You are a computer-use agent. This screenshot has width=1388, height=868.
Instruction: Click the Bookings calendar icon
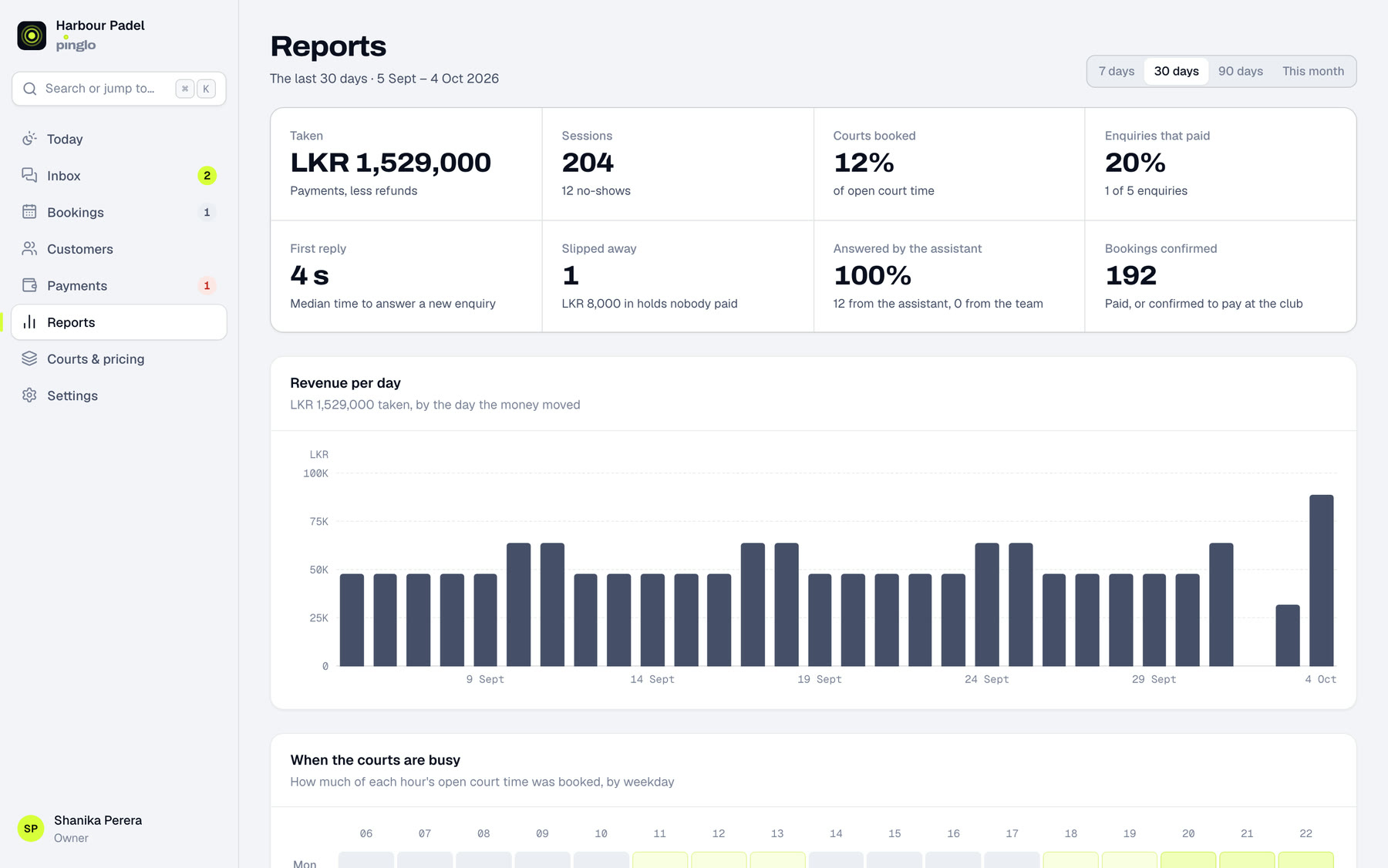29,212
